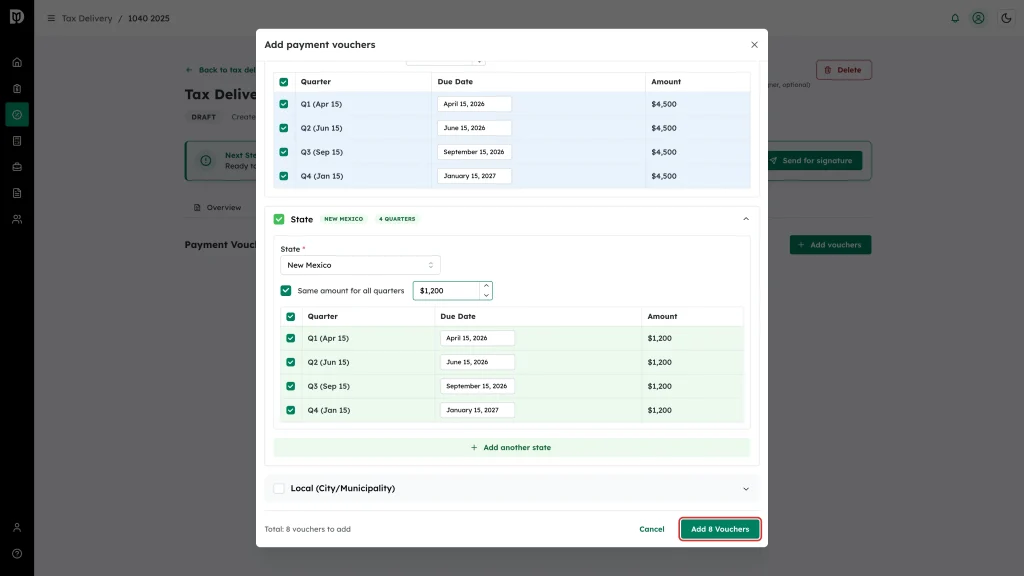The width and height of the screenshot is (1024, 576).
Task: Uncheck federal Q4 (Jan 15) $4,500 row
Action: [x=283, y=176]
